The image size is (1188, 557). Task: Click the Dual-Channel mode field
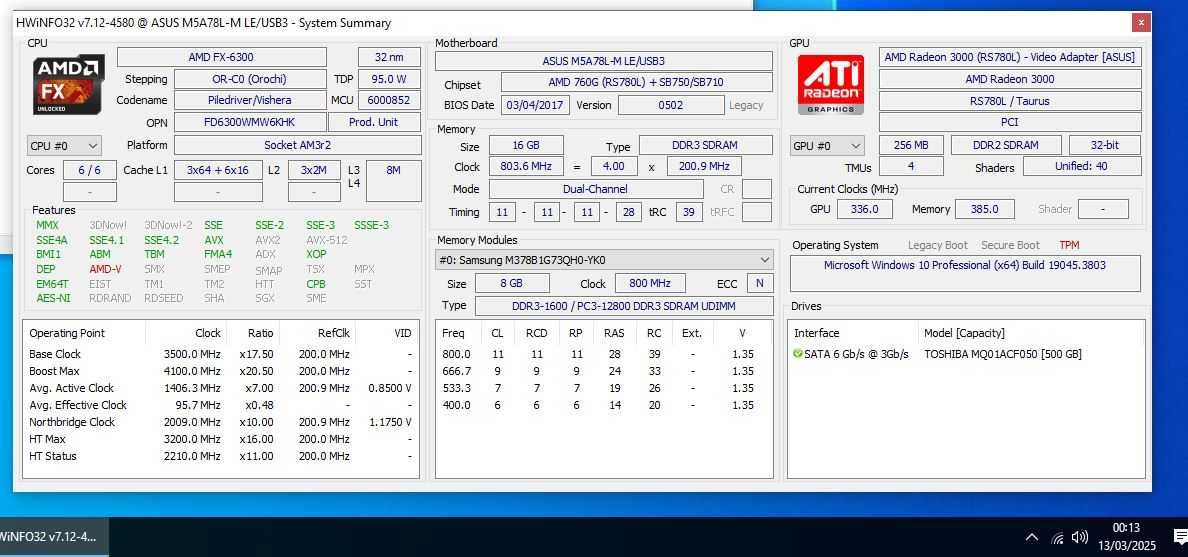[x=595, y=189]
